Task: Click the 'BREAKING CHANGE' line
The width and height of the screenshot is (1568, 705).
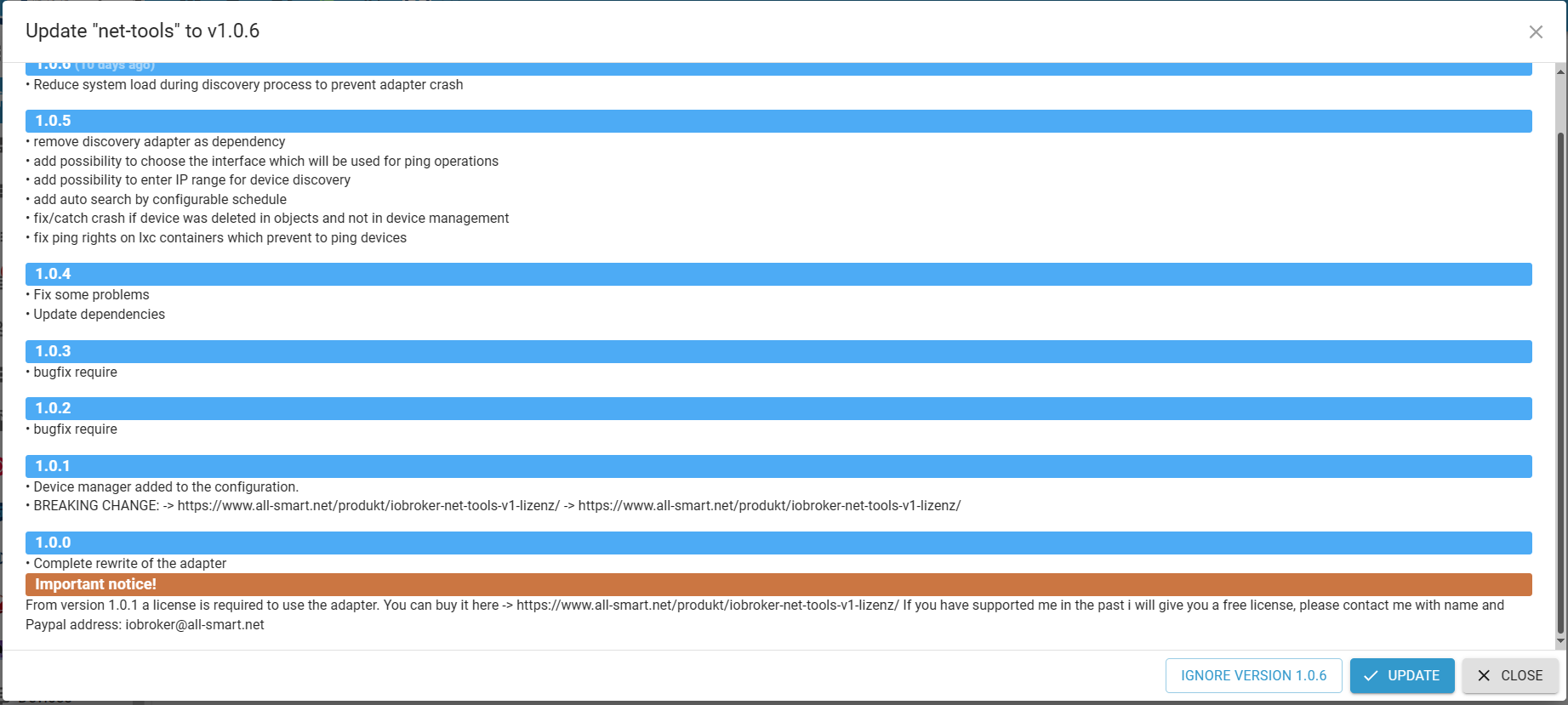Action: pyautogui.click(x=493, y=506)
